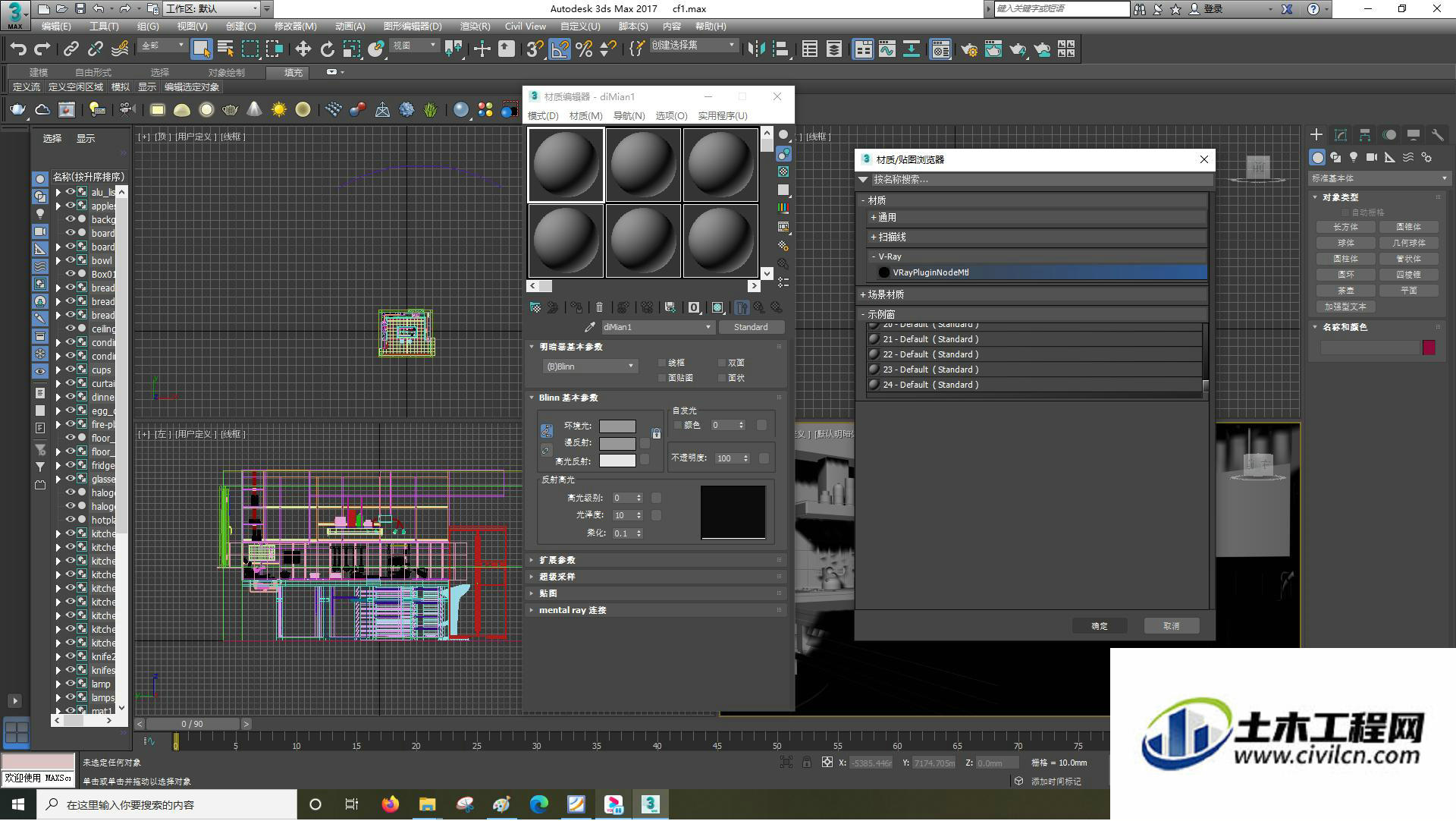Open File Explorer from the taskbar
The image size is (1456, 821).
[427, 804]
